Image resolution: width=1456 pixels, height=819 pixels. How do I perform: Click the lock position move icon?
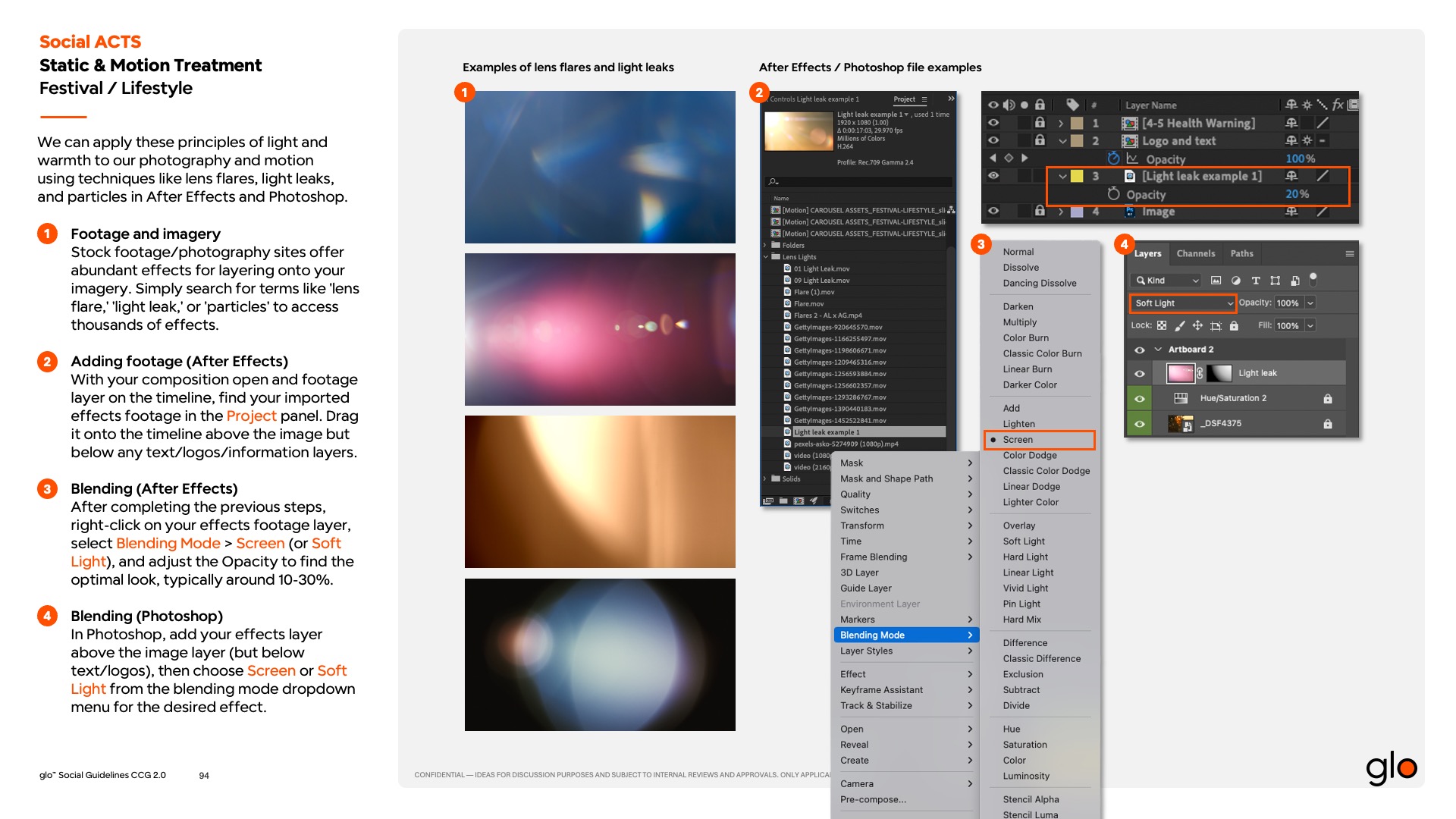pyautogui.click(x=1197, y=325)
